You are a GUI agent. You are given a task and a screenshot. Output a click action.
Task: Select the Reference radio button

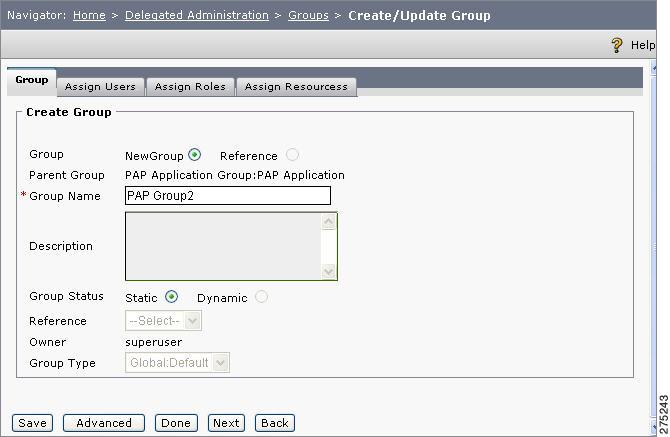[292, 155]
